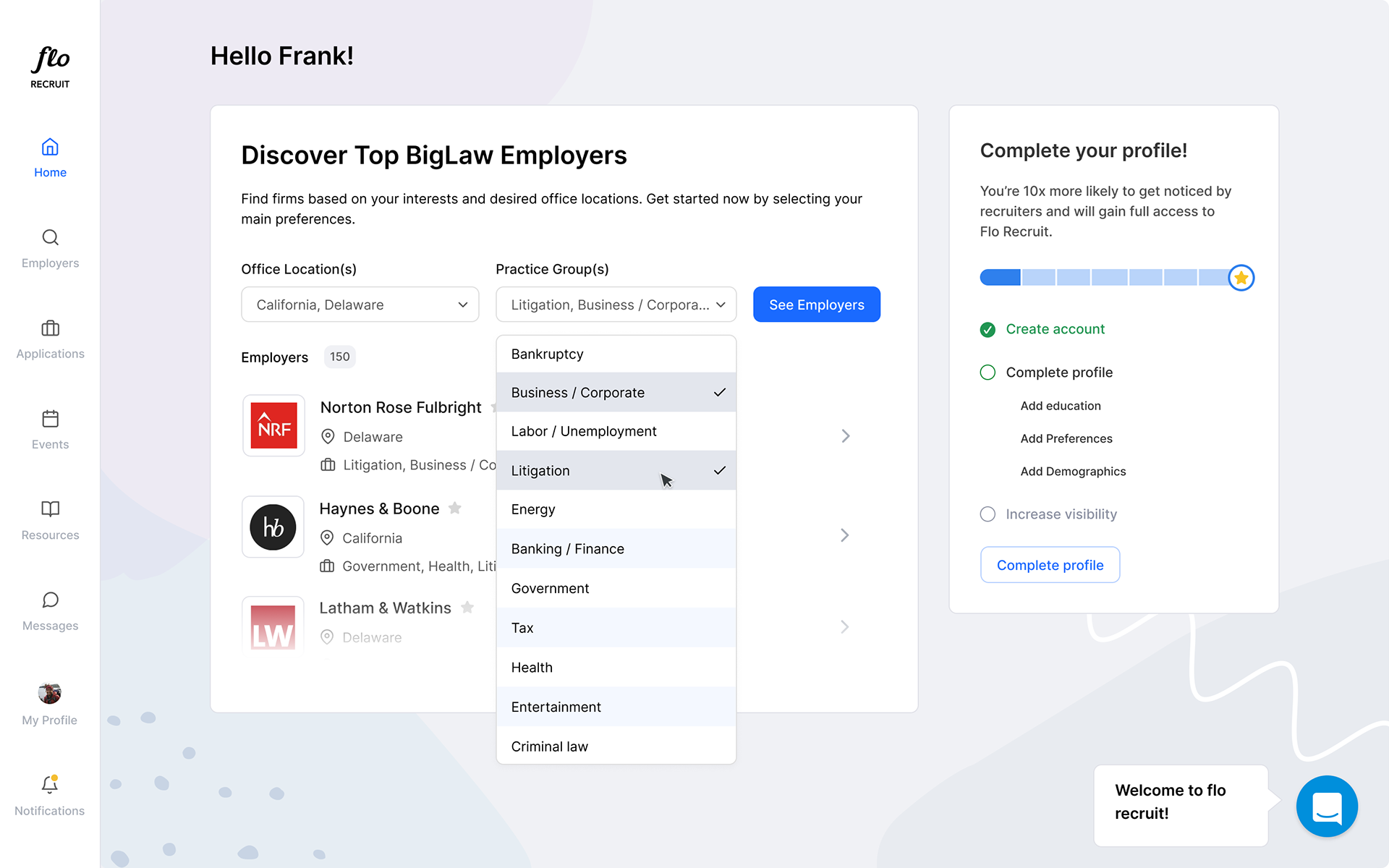Open the Employers search icon in sidebar

[x=50, y=237]
